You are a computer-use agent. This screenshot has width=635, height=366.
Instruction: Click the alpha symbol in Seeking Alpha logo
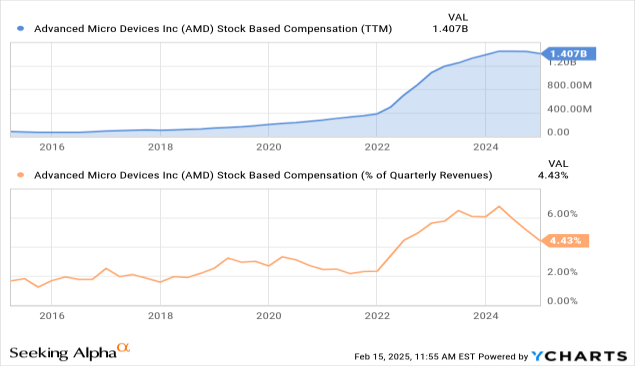124,348
